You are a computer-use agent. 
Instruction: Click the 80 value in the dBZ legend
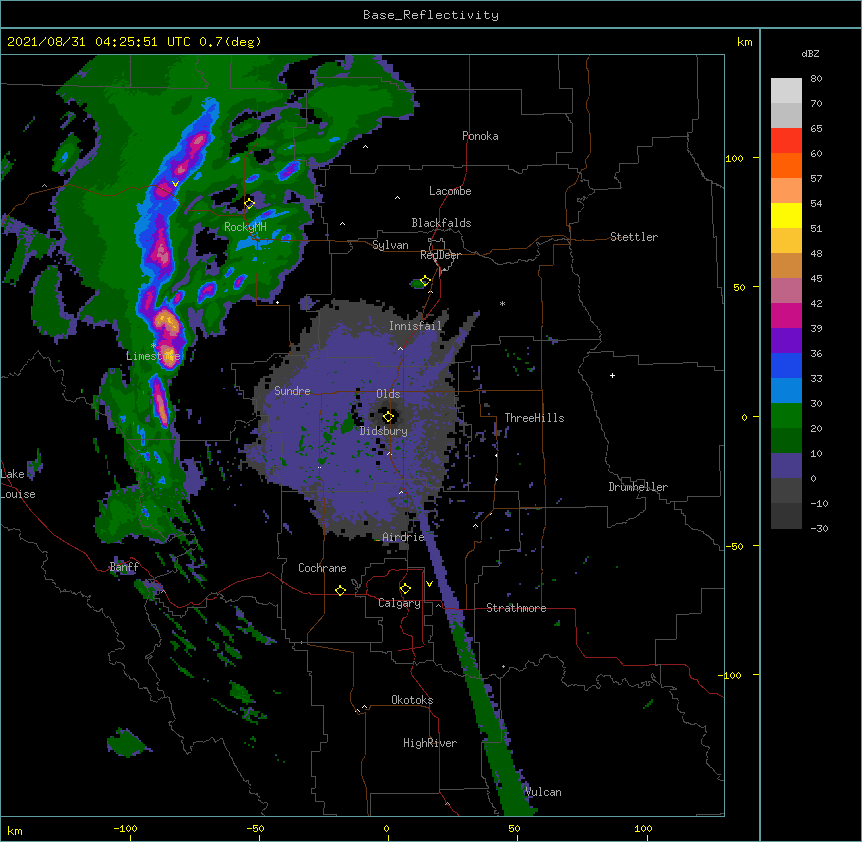[816, 79]
